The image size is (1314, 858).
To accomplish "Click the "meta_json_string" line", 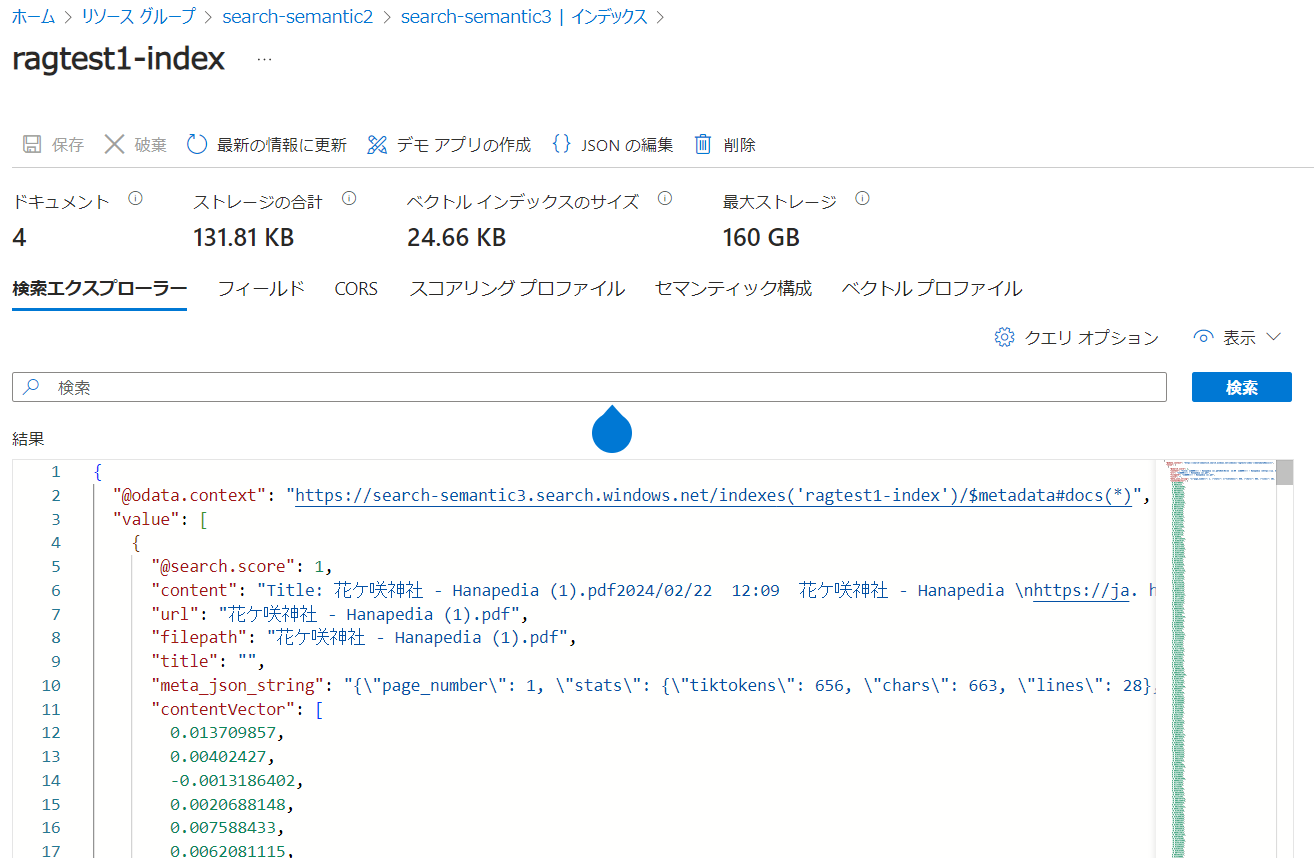I will [652, 685].
